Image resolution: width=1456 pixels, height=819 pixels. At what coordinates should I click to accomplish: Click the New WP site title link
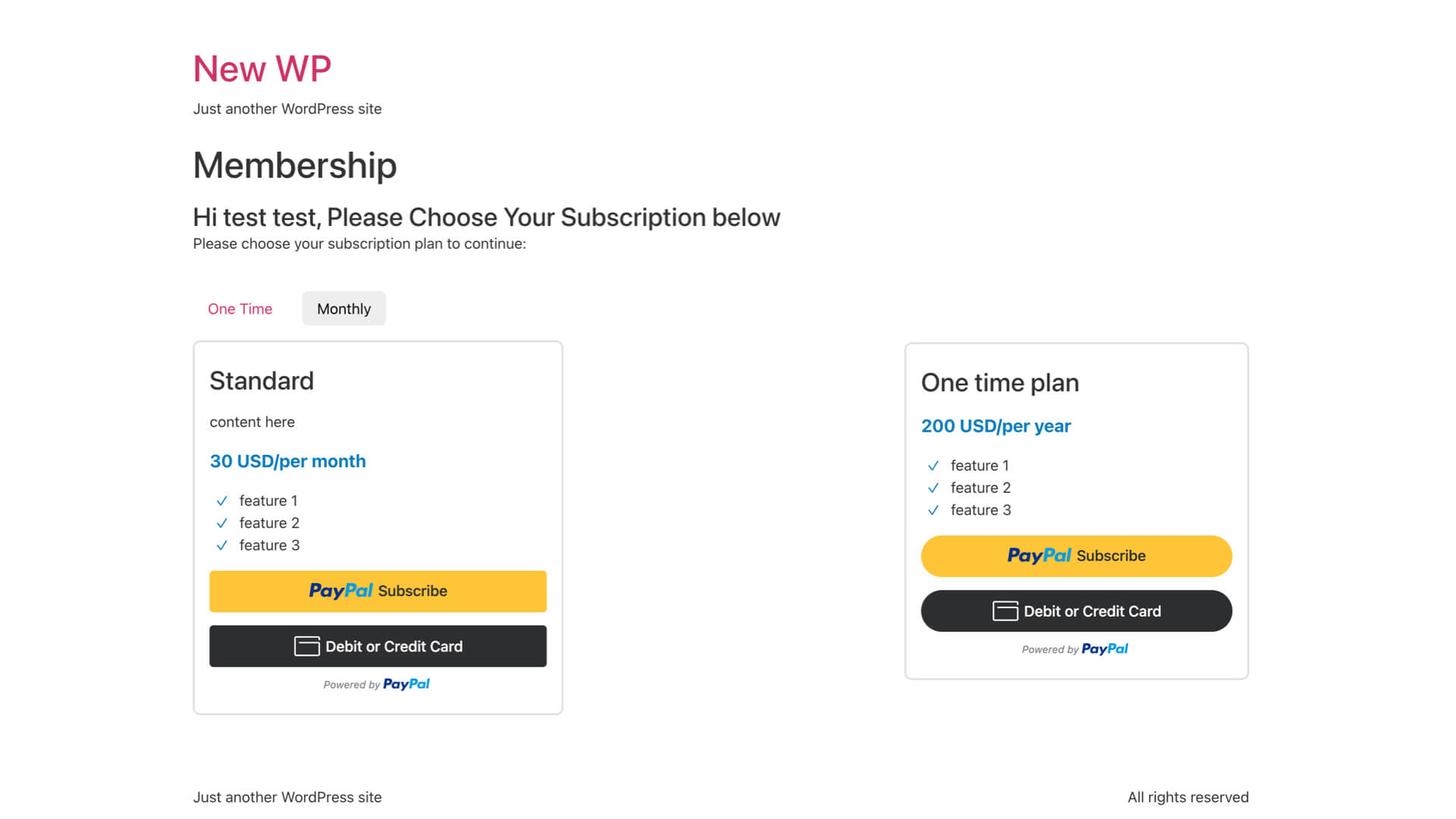pos(262,69)
